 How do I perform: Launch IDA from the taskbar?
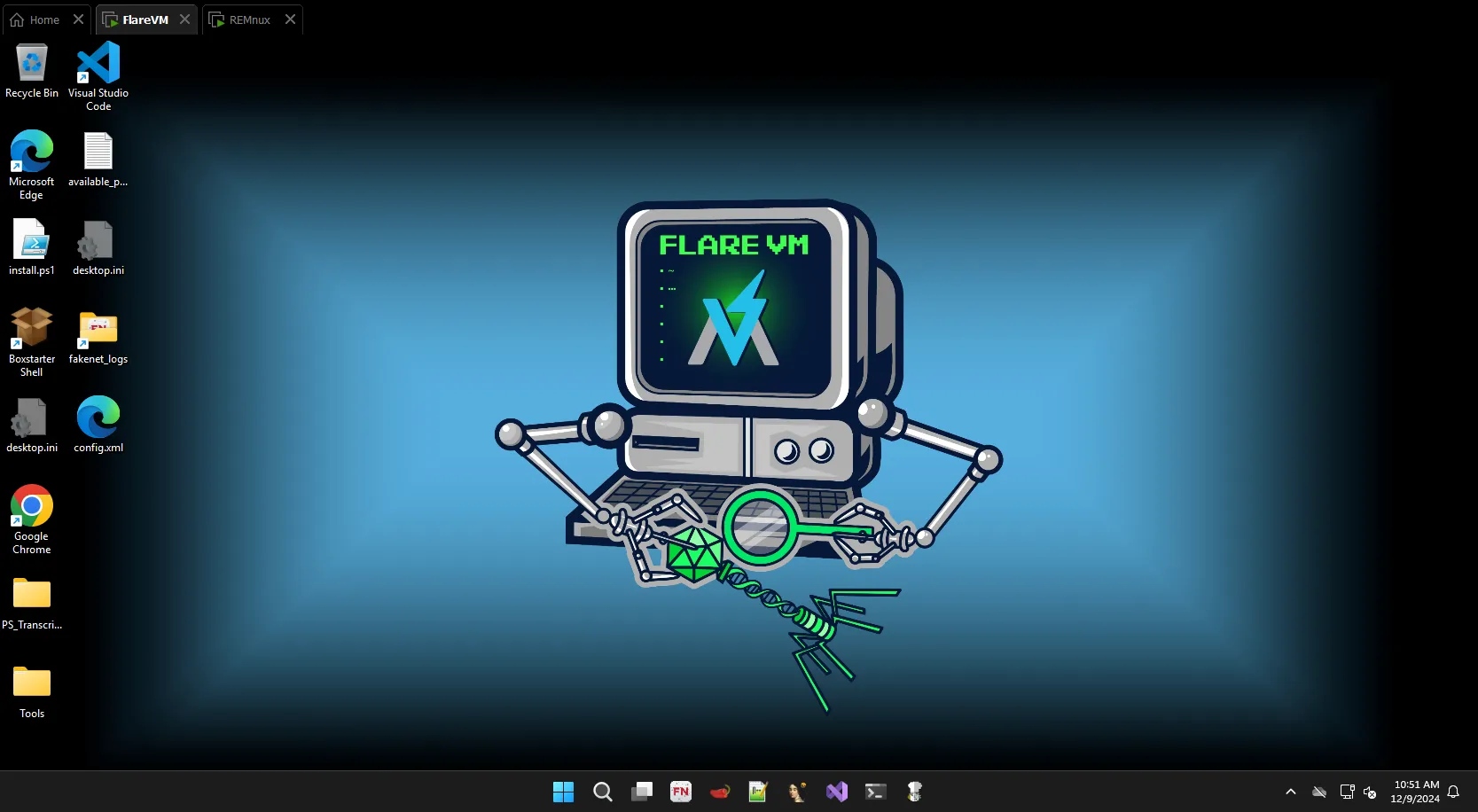[x=796, y=792]
